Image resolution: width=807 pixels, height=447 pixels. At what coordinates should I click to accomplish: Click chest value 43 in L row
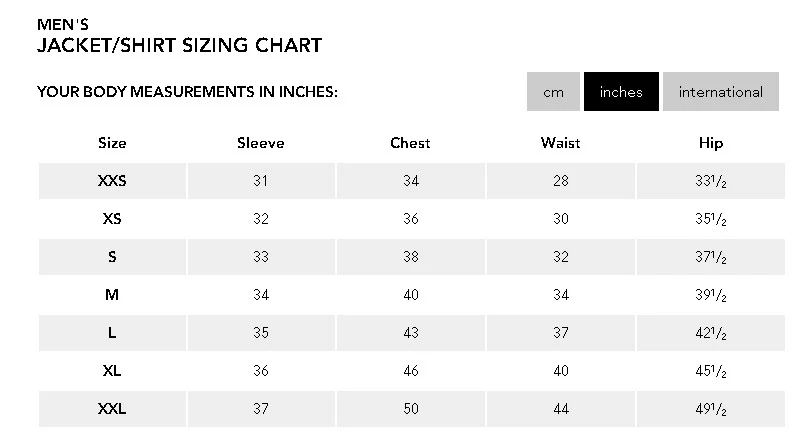tap(411, 333)
